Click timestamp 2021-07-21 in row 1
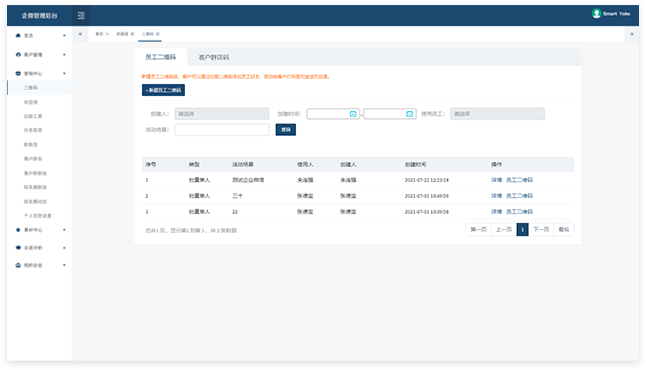This screenshot has width=646, height=370. pos(427,180)
